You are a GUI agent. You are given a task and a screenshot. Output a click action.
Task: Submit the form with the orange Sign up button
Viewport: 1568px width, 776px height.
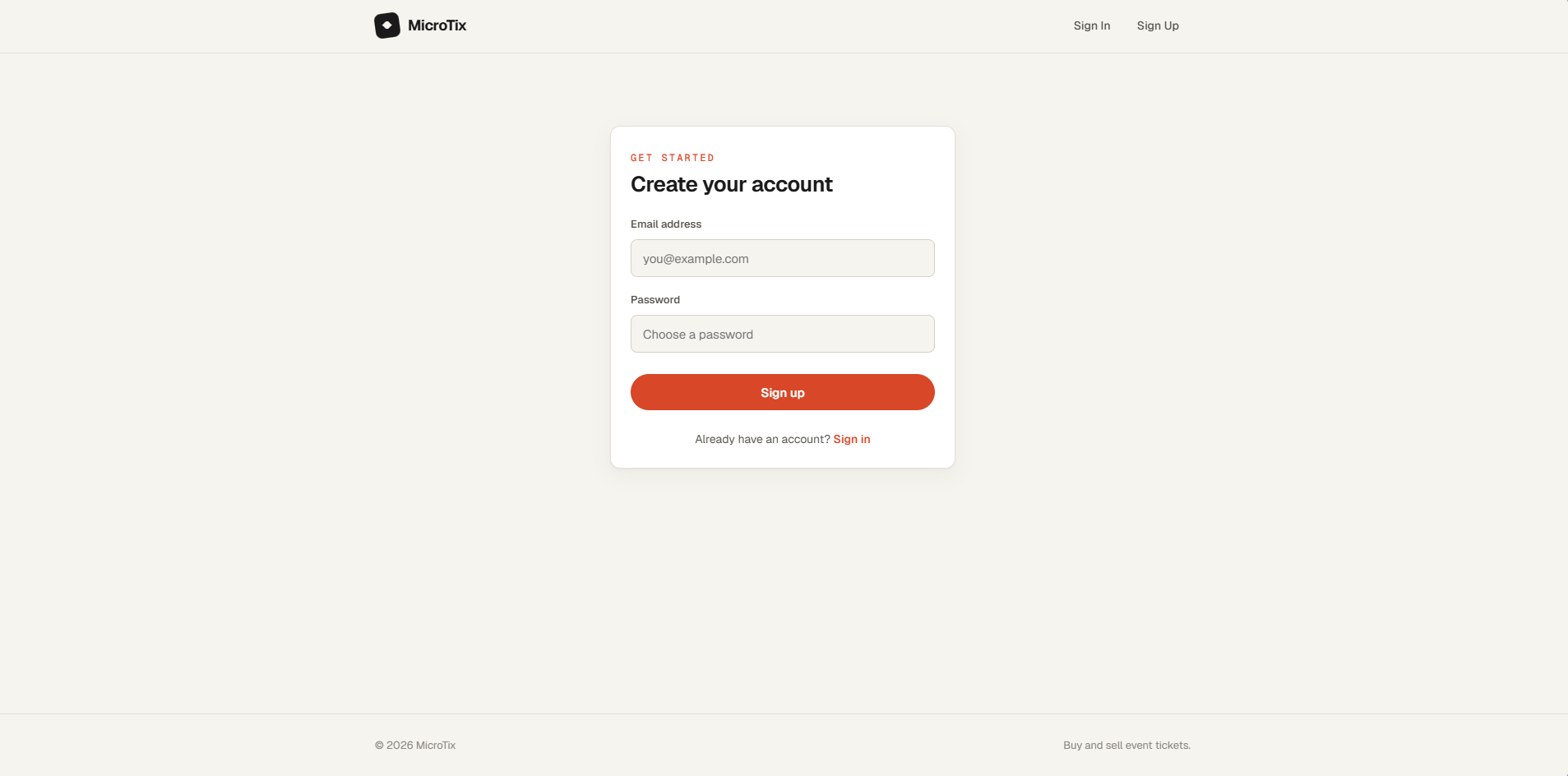click(783, 392)
